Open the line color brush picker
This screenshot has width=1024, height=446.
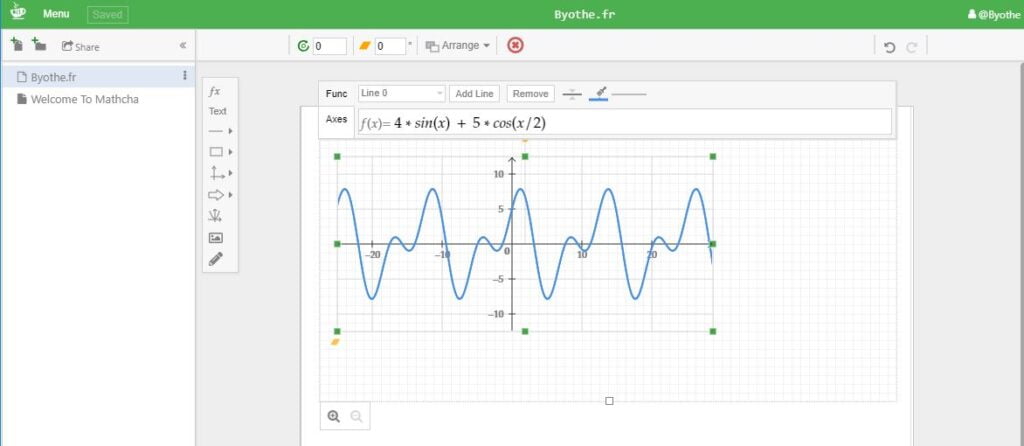pyautogui.click(x=599, y=93)
